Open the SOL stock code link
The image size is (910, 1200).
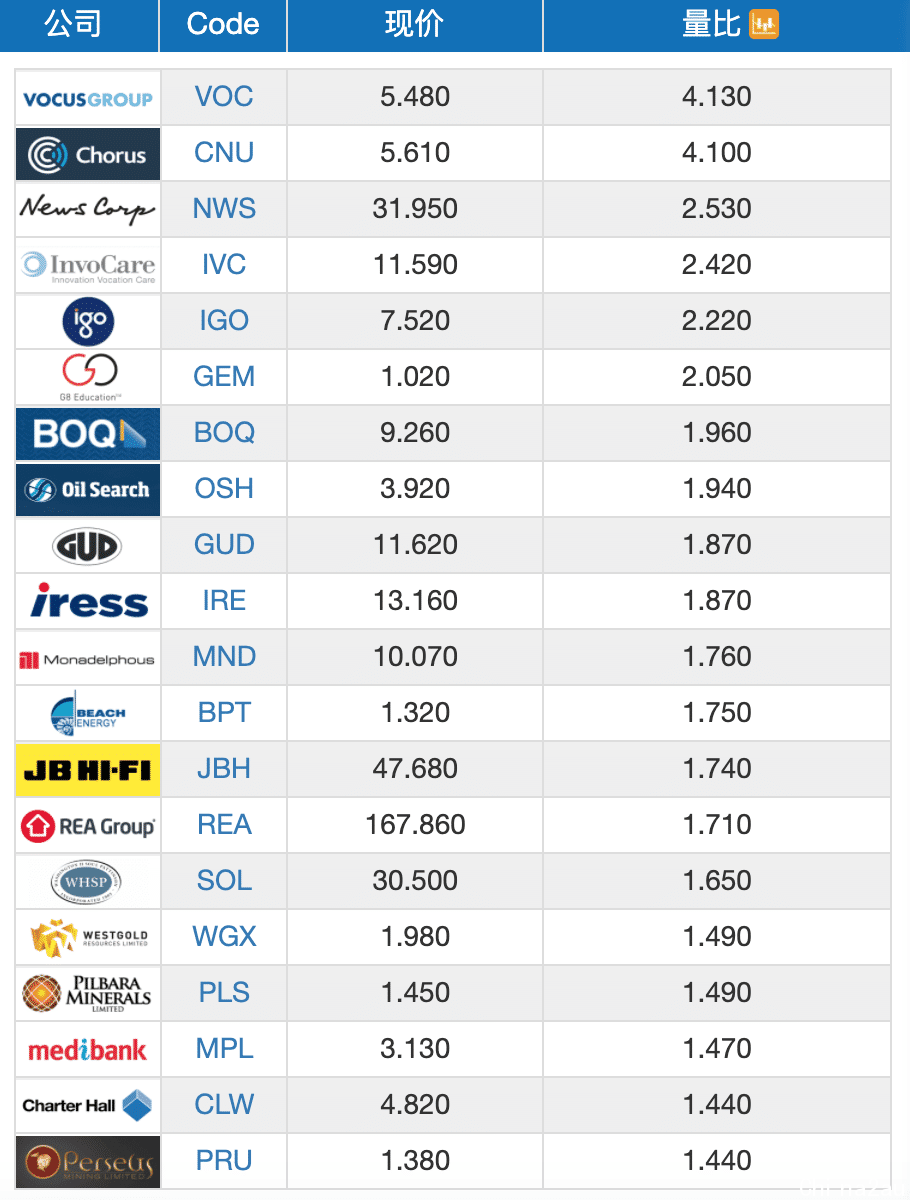(x=224, y=881)
